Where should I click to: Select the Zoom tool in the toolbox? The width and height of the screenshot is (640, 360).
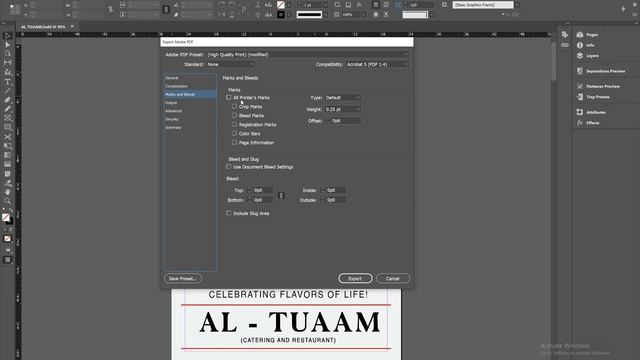click(7, 201)
